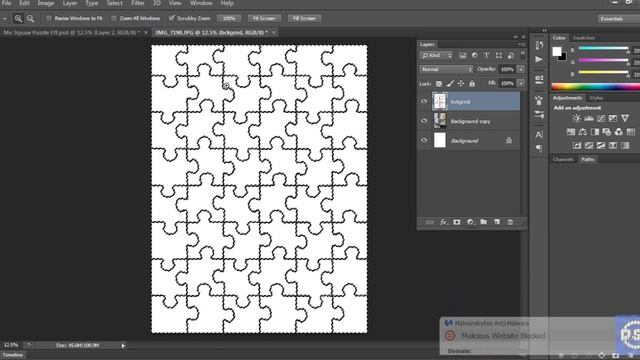Filter layers by smart objects icon
The width and height of the screenshot is (640, 360).
(x=511, y=56)
